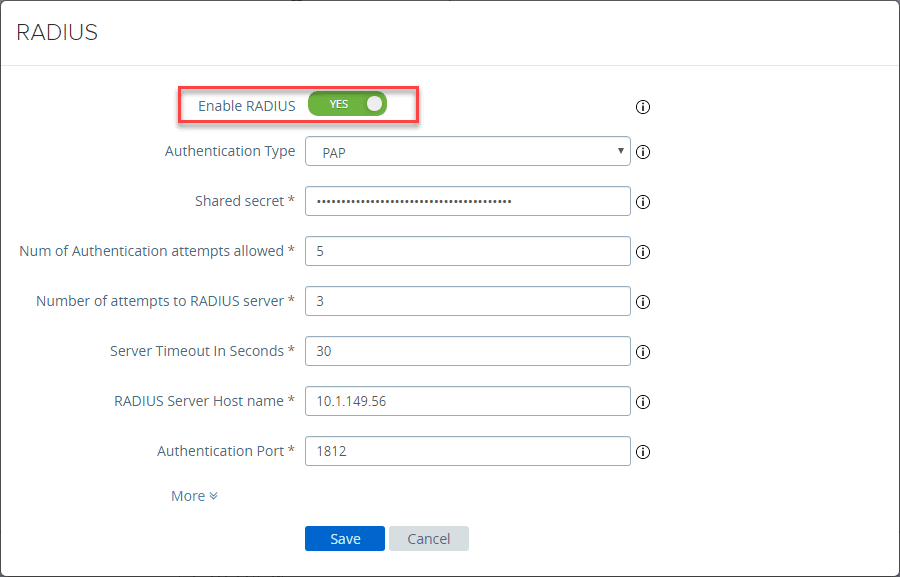Screen dimensions: 900x577
Task: Click the info icon beside Authentication Type
Action: [643, 152]
